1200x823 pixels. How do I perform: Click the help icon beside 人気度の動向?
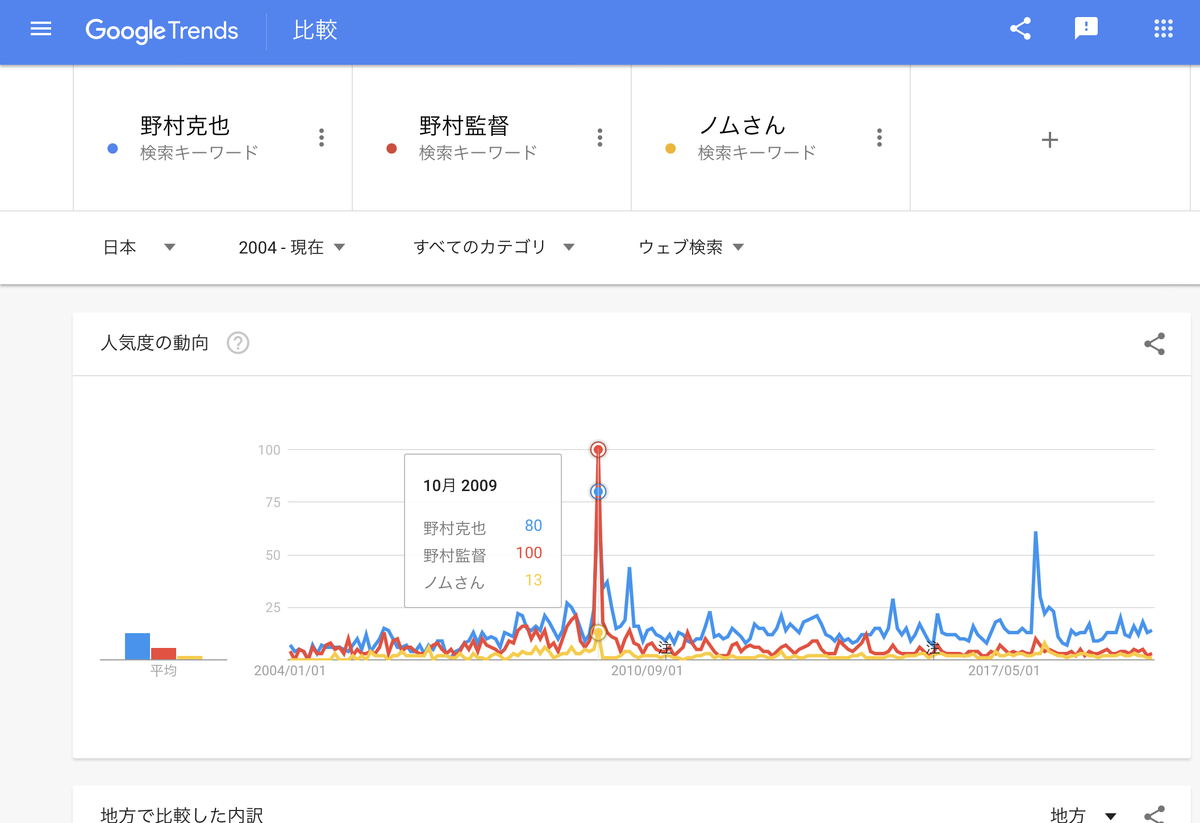pyautogui.click(x=238, y=343)
